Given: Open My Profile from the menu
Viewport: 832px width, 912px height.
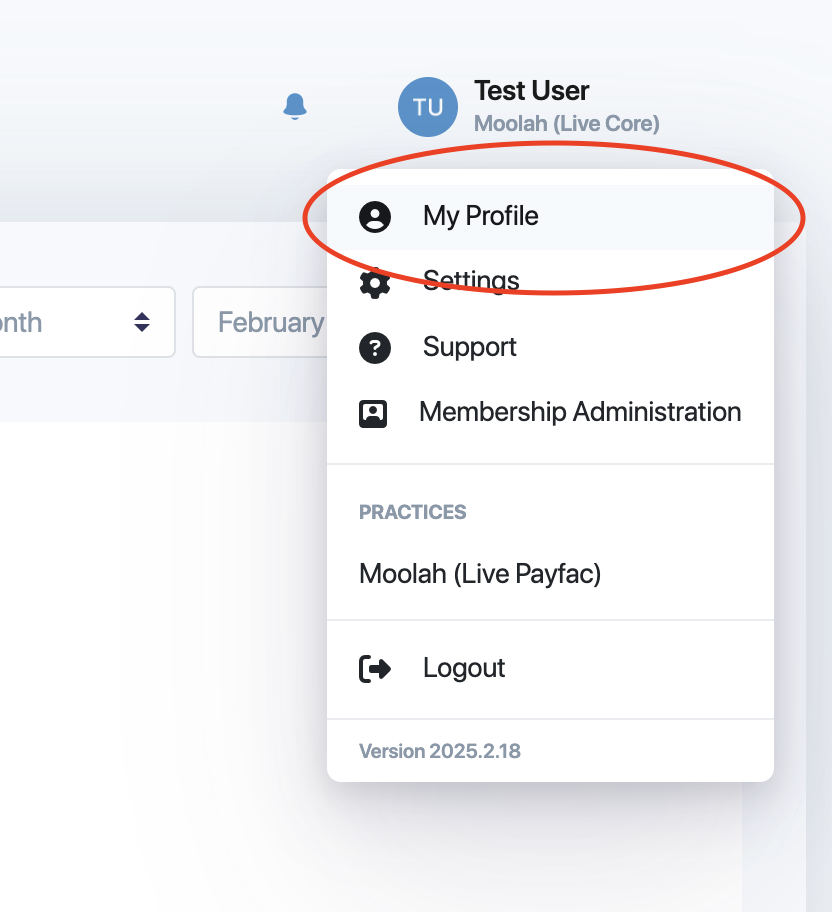Looking at the screenshot, I should pyautogui.click(x=550, y=217).
